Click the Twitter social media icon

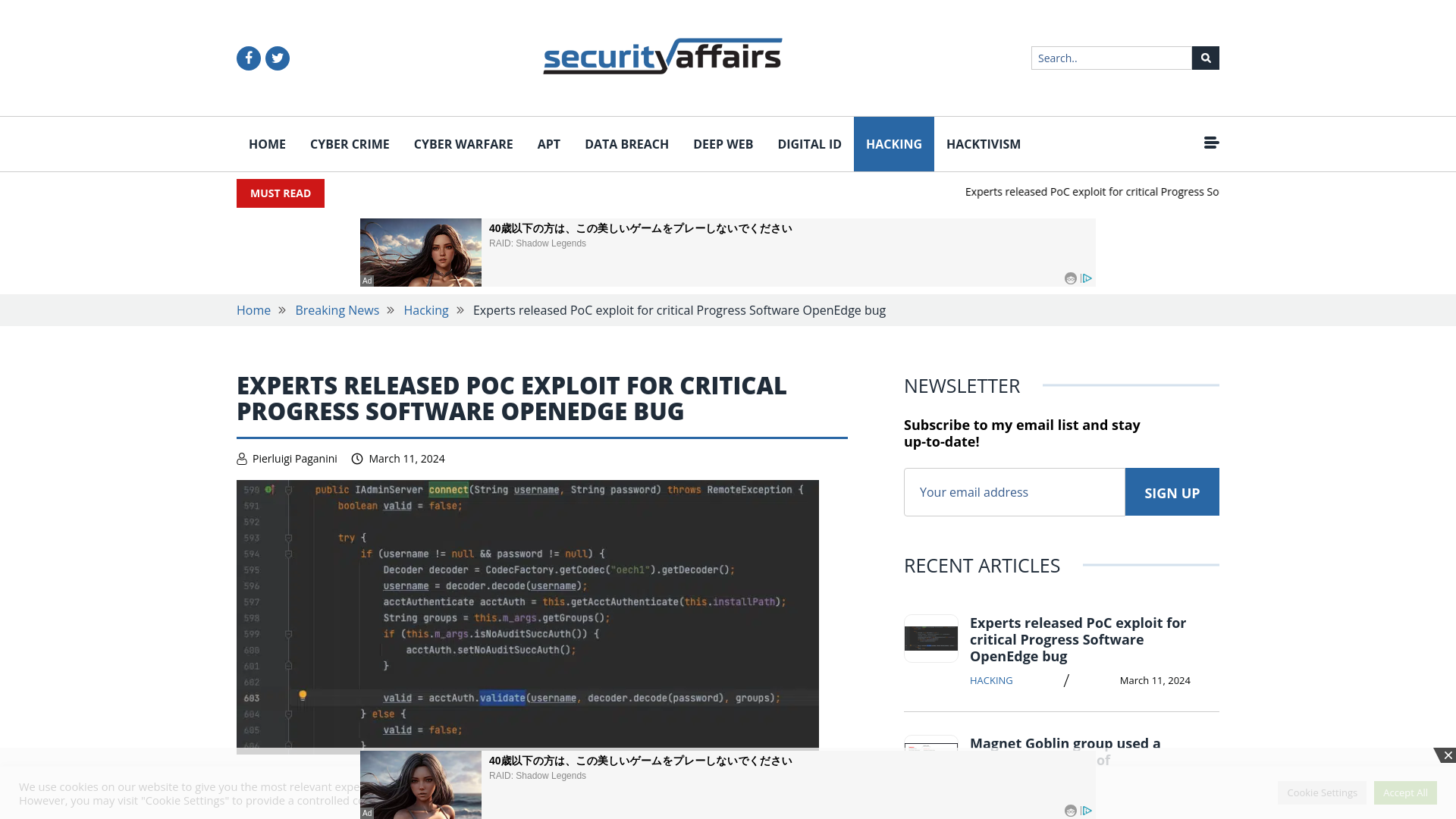pyautogui.click(x=277, y=58)
